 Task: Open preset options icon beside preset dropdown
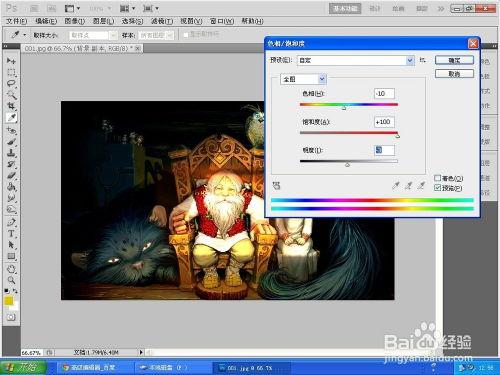pos(423,60)
